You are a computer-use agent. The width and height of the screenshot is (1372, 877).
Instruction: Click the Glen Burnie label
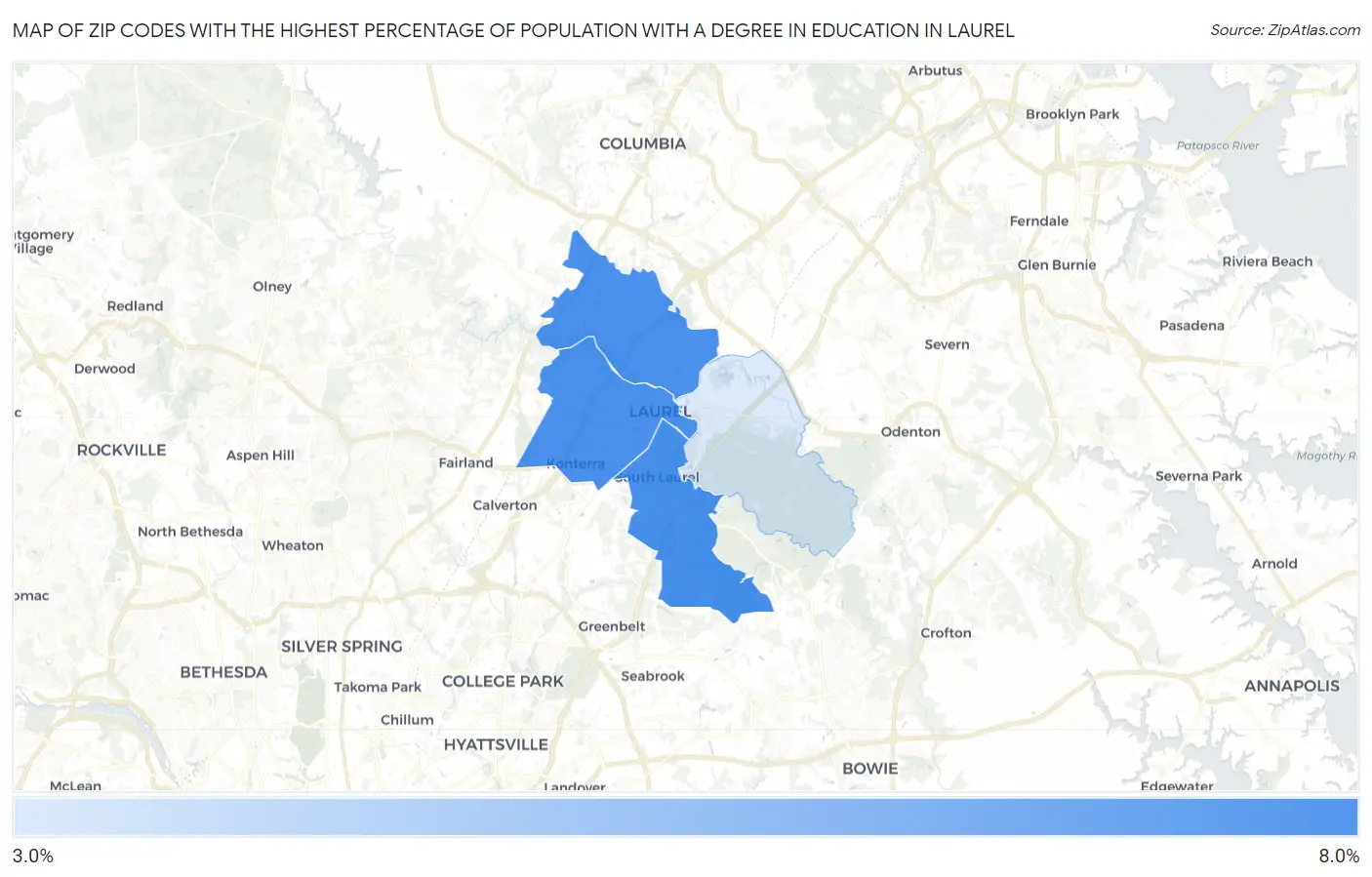click(x=1057, y=264)
